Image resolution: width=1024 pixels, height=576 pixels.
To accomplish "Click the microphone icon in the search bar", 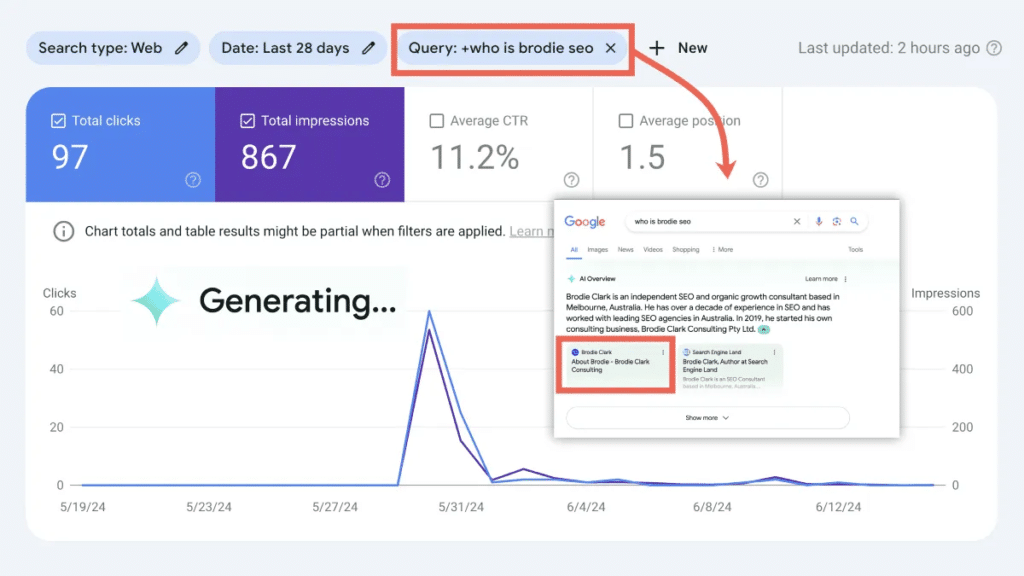I will [817, 221].
